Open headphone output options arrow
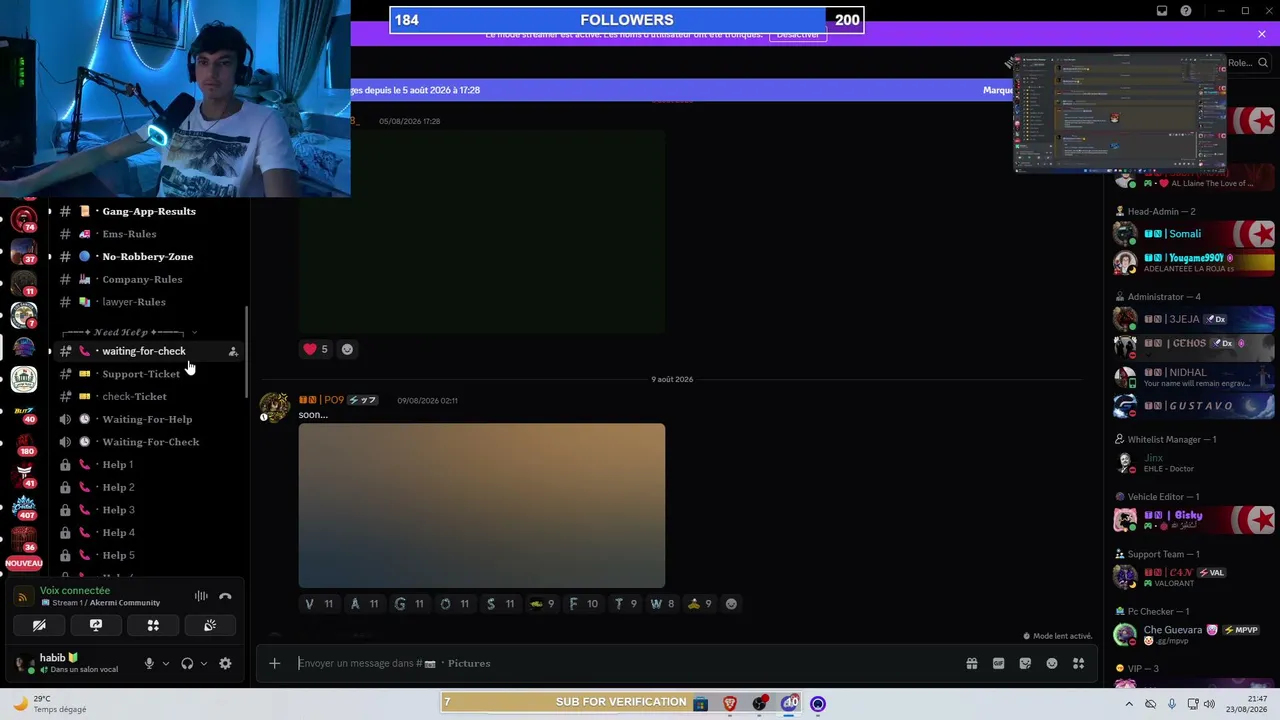 pos(203,663)
